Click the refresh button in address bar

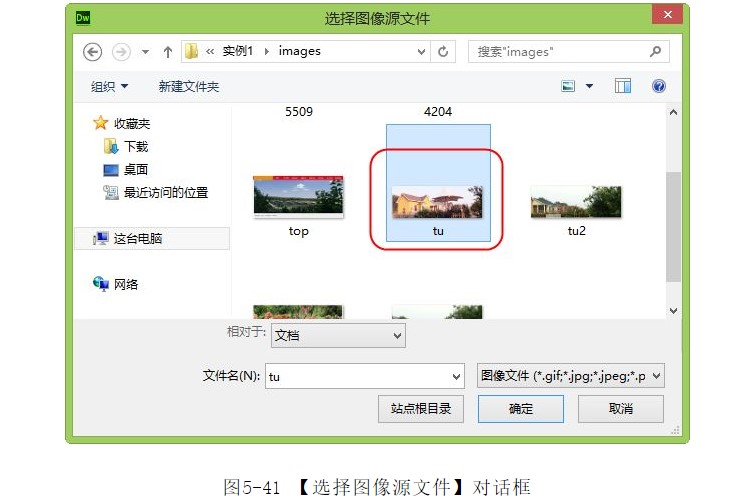click(443, 51)
